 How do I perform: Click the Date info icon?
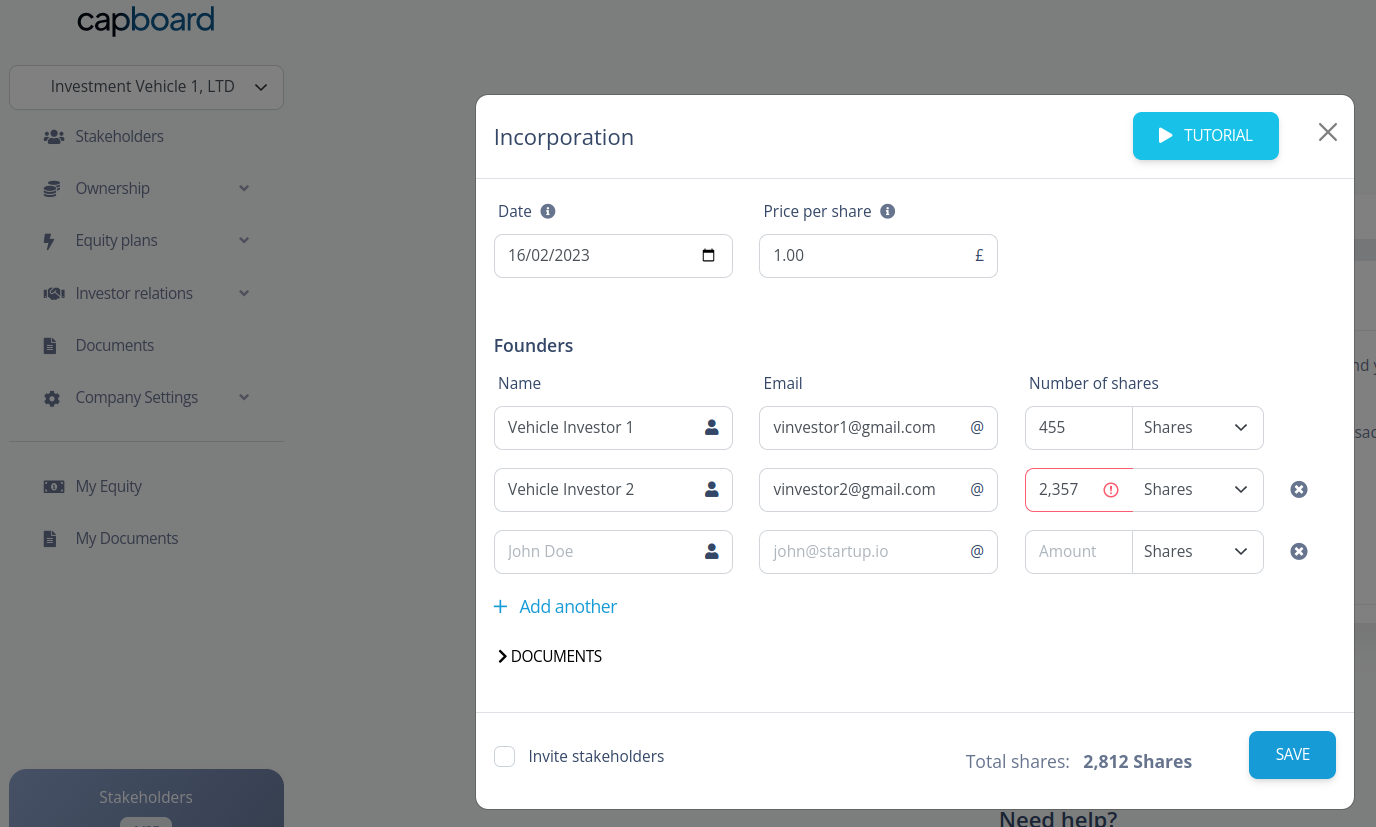click(x=548, y=211)
